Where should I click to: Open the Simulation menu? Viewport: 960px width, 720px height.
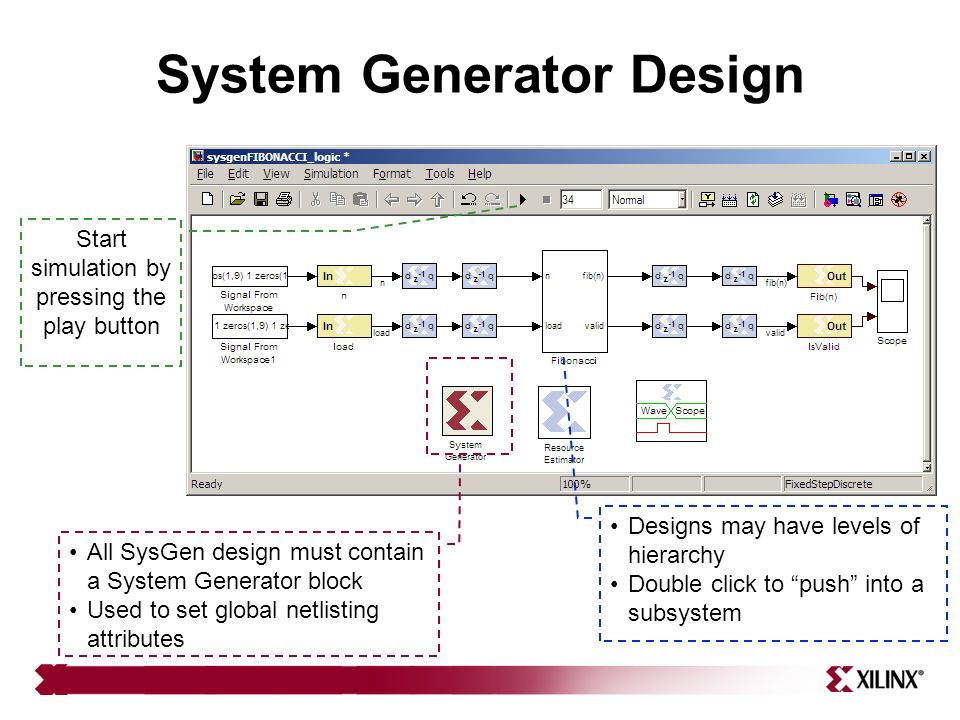[x=331, y=174]
